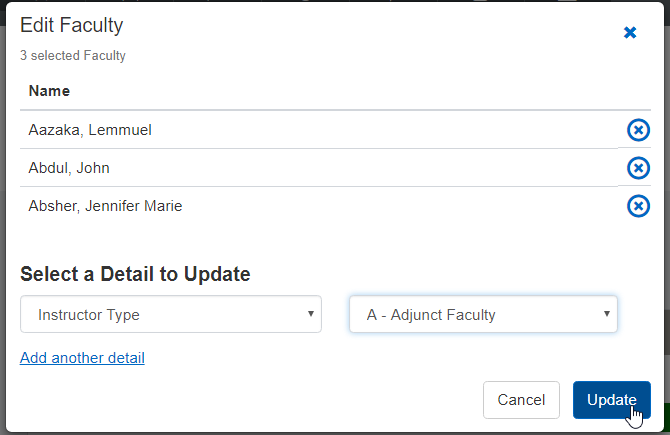Image resolution: width=670 pixels, height=435 pixels.
Task: Close the Edit Faculty dialog
Action: [630, 33]
